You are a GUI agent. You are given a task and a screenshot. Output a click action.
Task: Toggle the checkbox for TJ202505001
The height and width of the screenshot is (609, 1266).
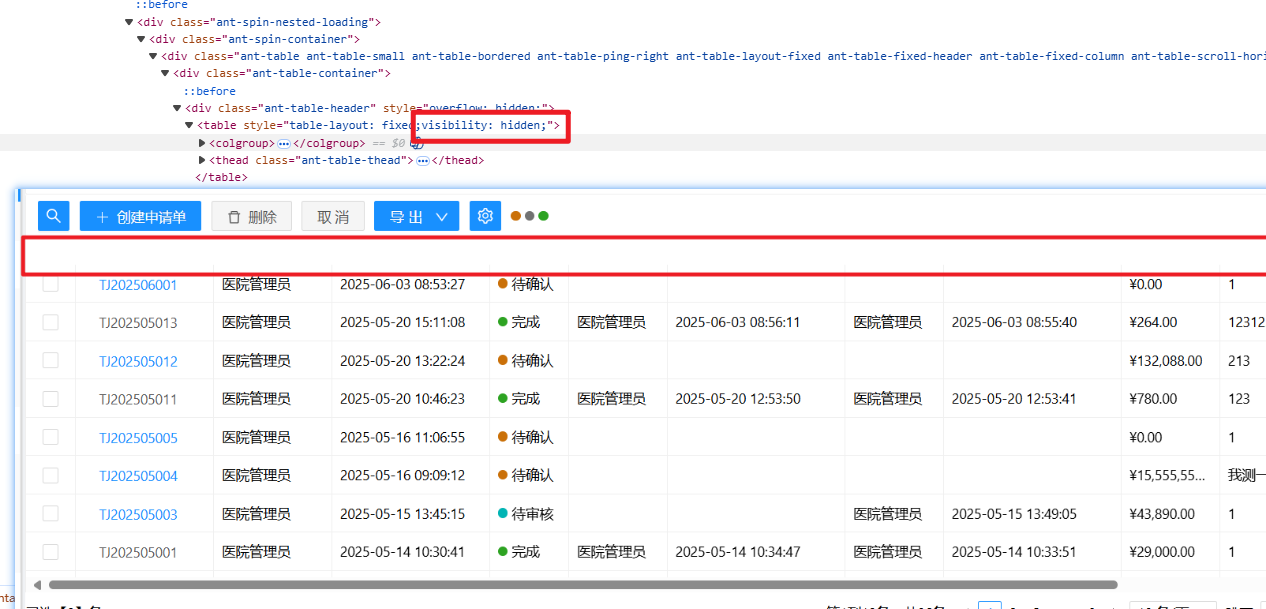point(50,551)
